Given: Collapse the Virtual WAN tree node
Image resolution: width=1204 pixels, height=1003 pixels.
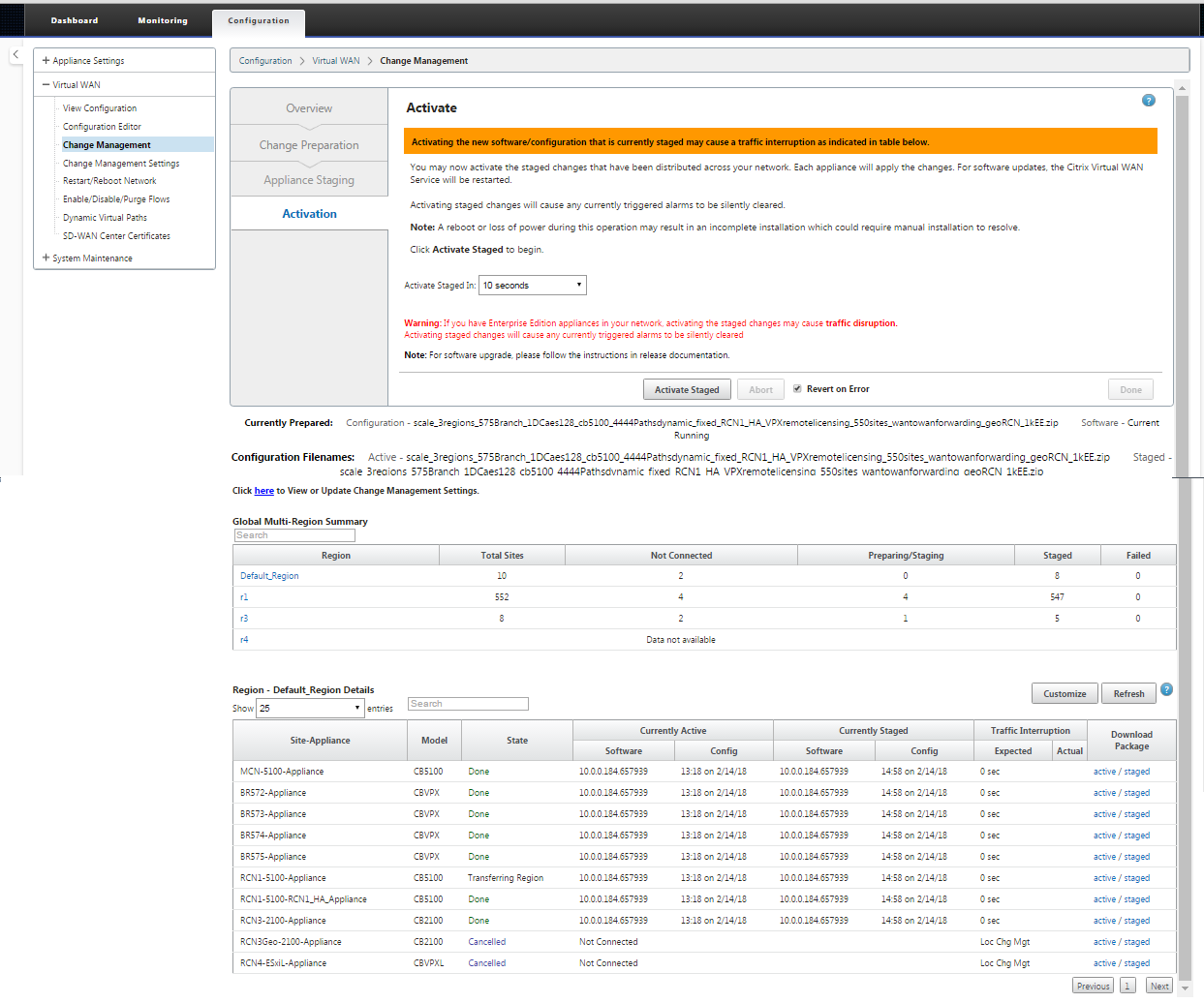Looking at the screenshot, I should tap(46, 84).
